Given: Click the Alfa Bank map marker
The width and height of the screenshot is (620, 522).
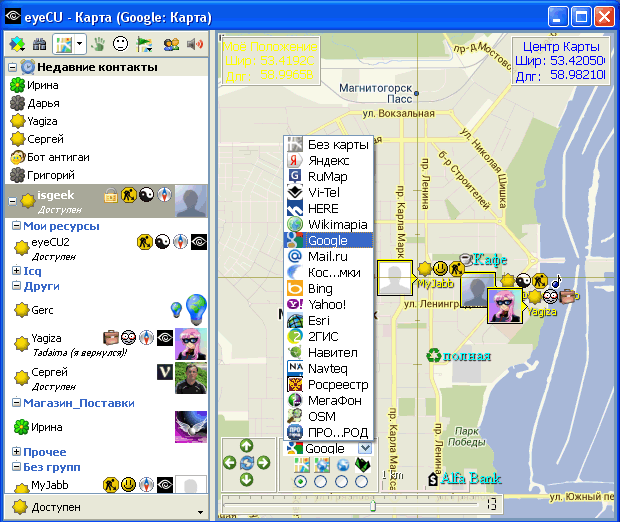Looking at the screenshot, I should (463, 479).
